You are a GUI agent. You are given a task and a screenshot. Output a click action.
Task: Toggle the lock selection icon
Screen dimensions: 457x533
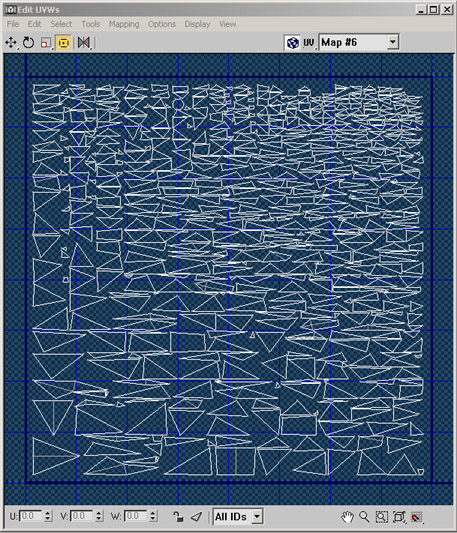pos(178,517)
